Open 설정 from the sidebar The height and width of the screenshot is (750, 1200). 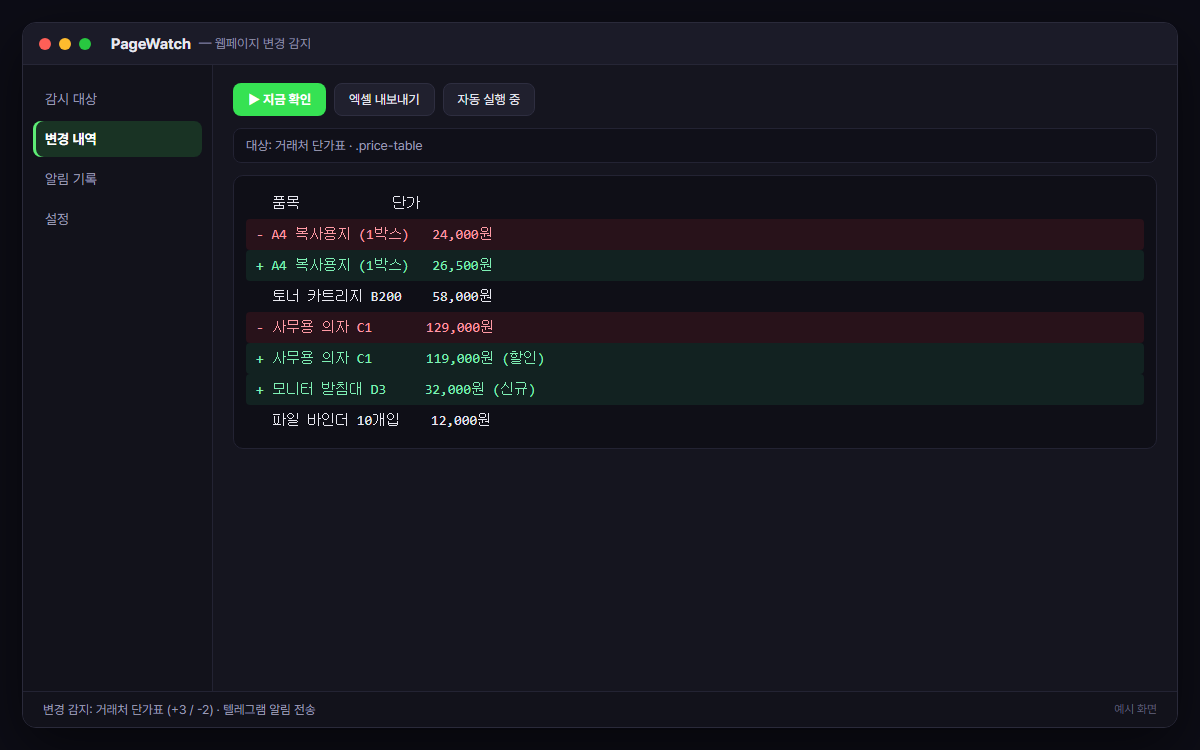118,219
